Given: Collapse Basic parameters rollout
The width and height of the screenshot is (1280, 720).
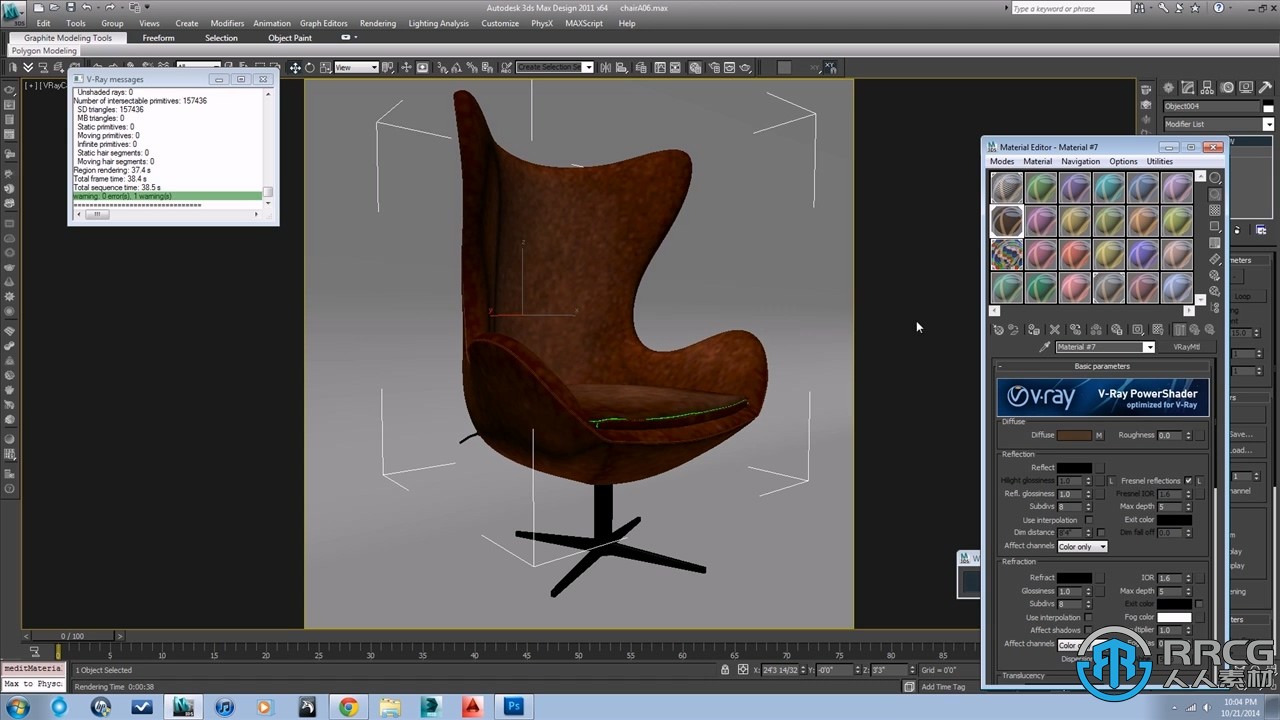Looking at the screenshot, I should tap(1102, 366).
